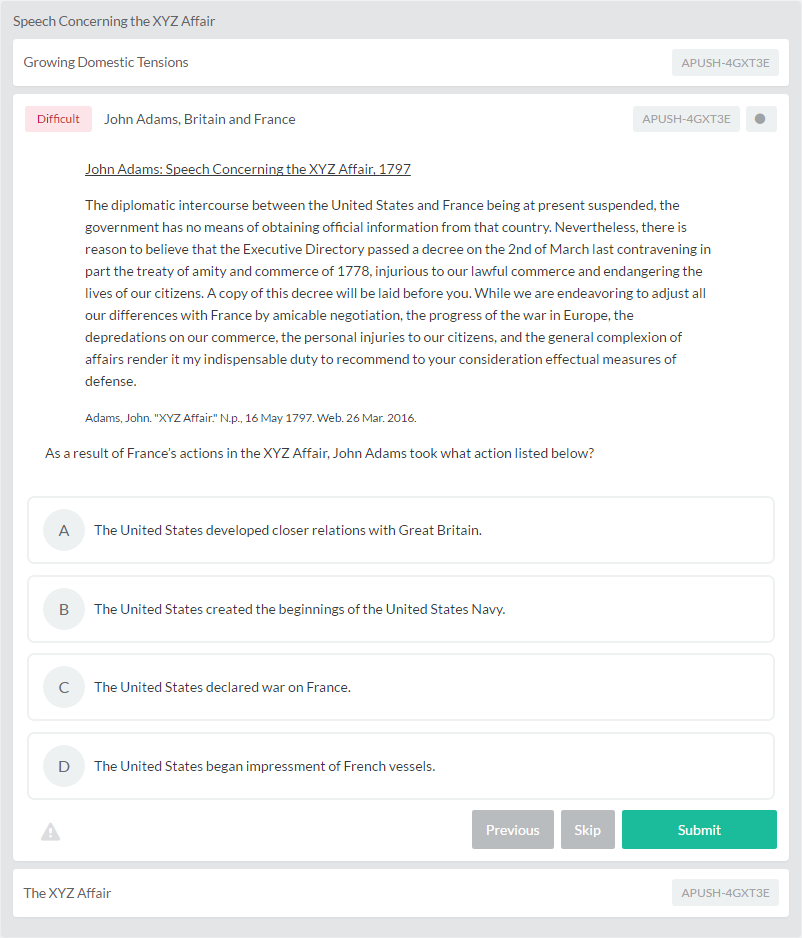Select answer letter C circle

[x=64, y=687]
